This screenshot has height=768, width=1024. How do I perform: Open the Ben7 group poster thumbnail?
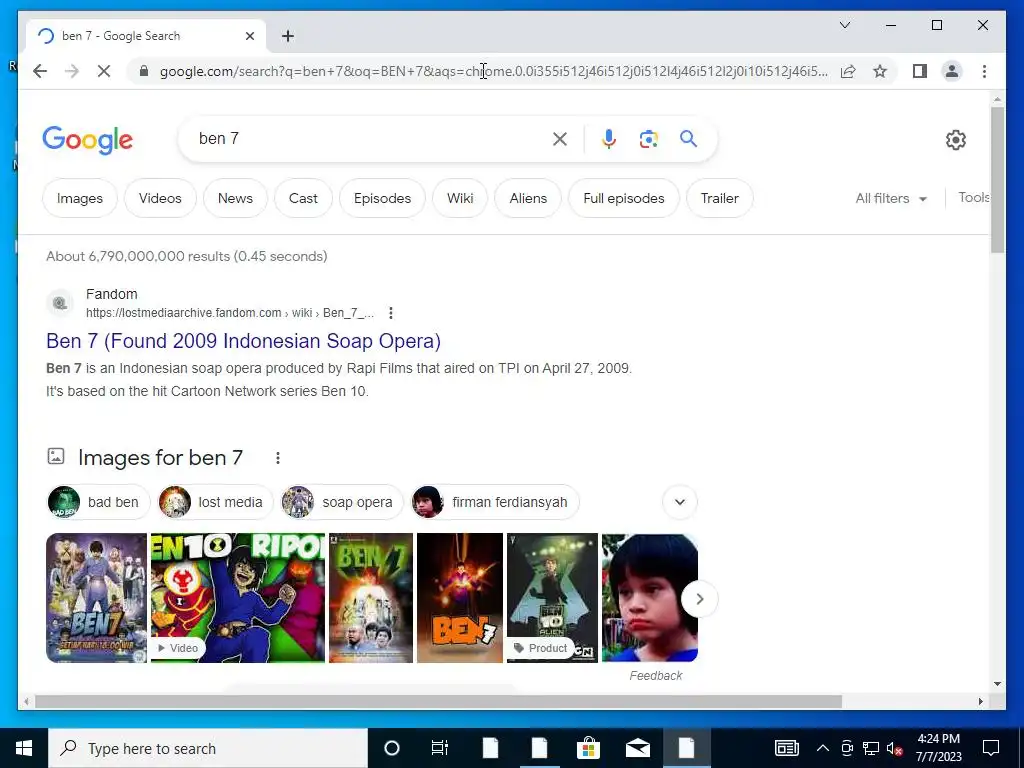point(97,598)
